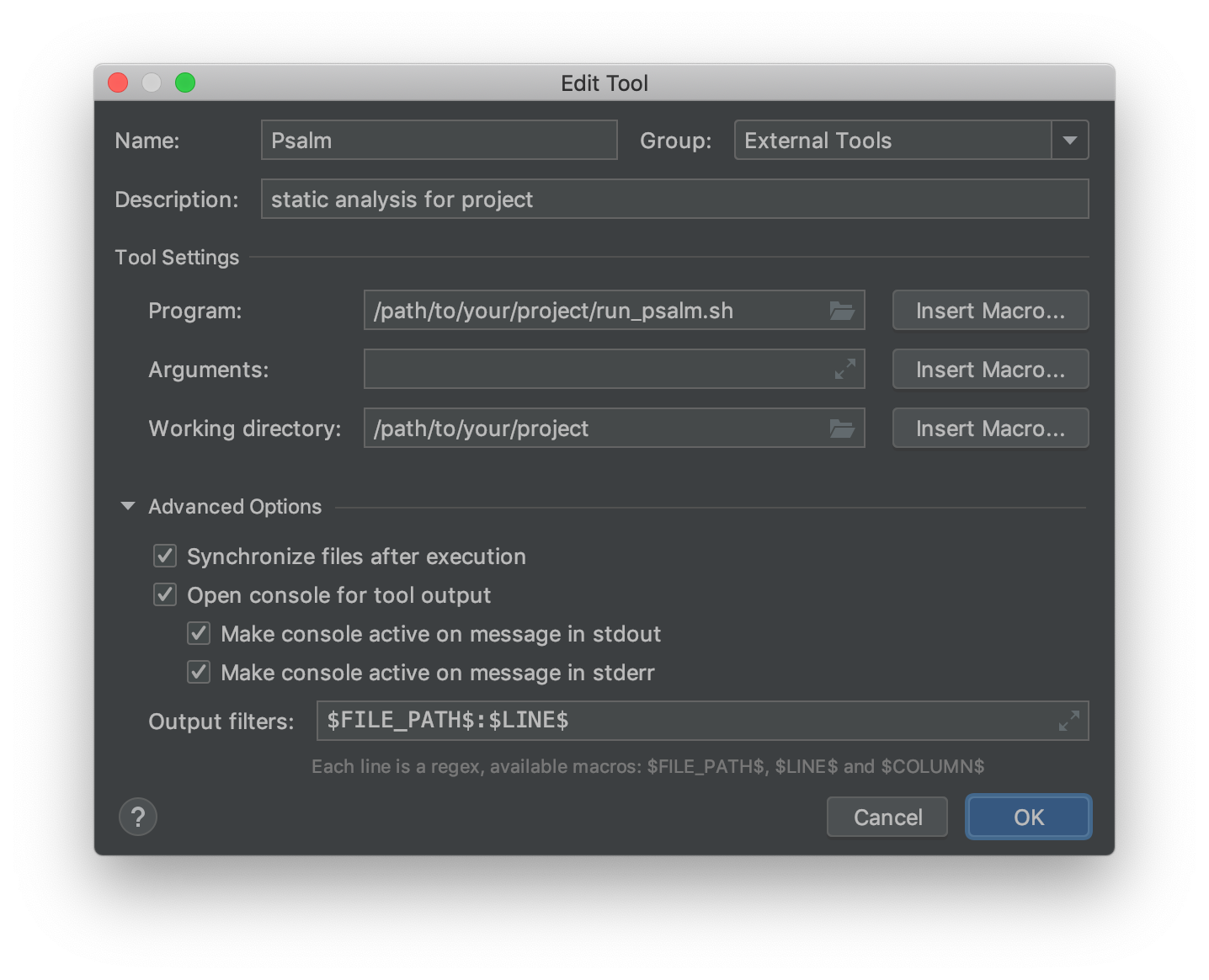The width and height of the screenshot is (1209, 980).
Task: Disable Make console active on stdout message
Action: click(199, 633)
